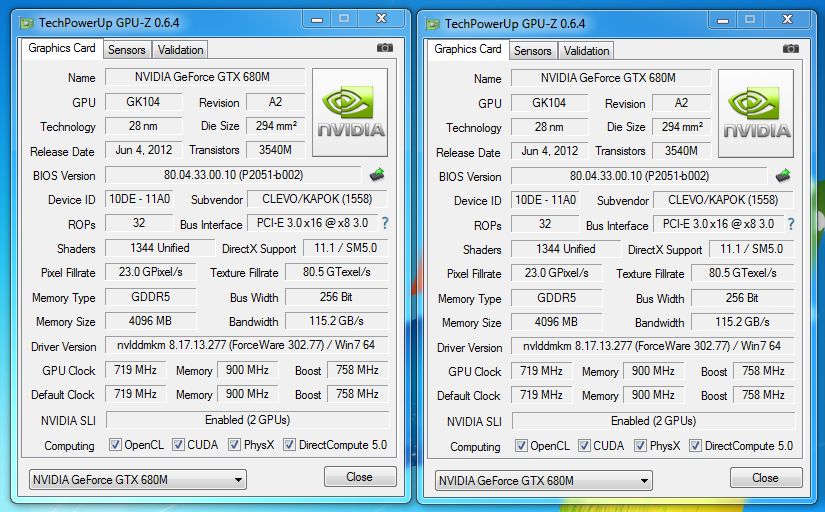Click PCI-E 3.0 x16 @ x8 3.0, right window
Viewport: 825px width, 512px height.
(x=718, y=224)
